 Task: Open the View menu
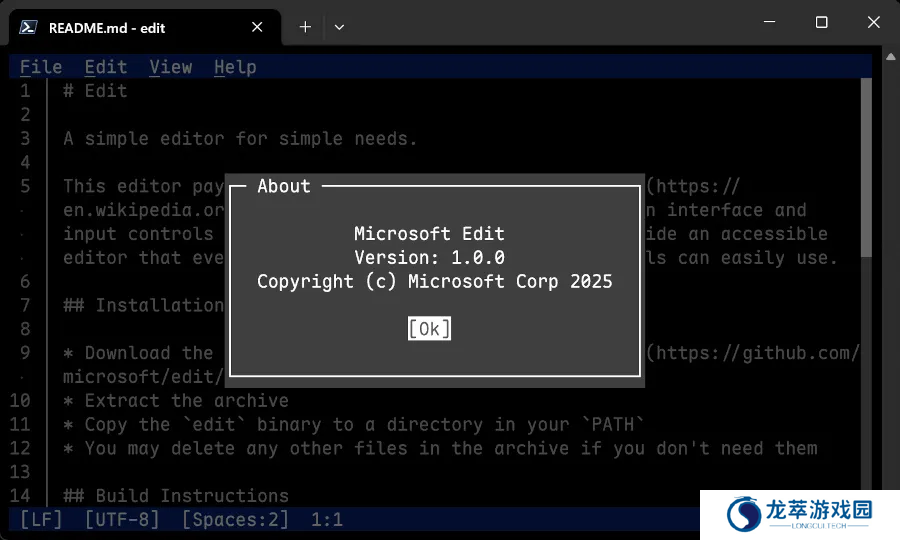point(170,67)
